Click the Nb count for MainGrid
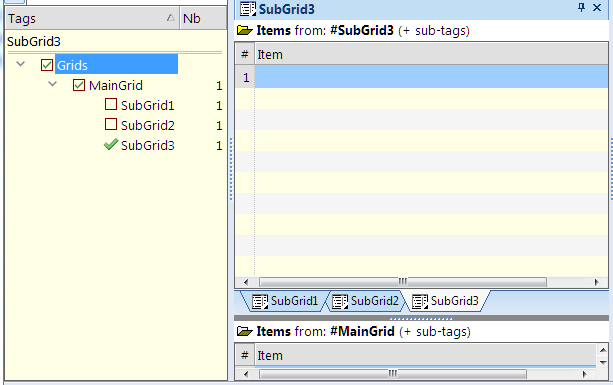The image size is (613, 385). tap(219, 86)
